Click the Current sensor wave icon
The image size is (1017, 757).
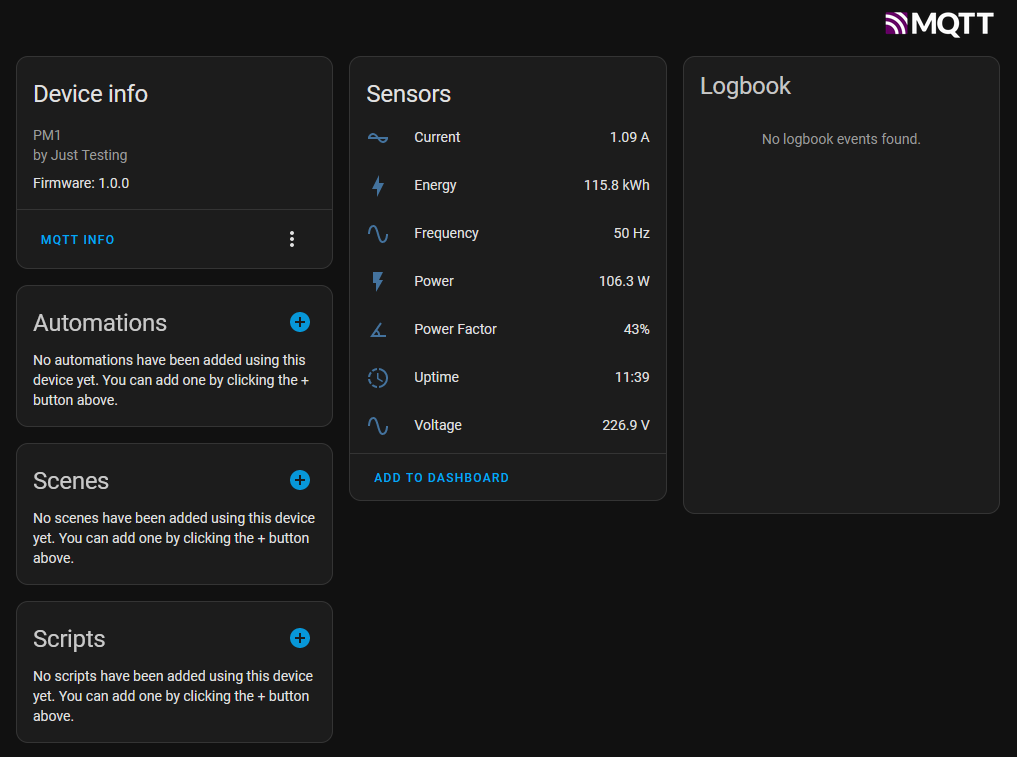click(378, 138)
